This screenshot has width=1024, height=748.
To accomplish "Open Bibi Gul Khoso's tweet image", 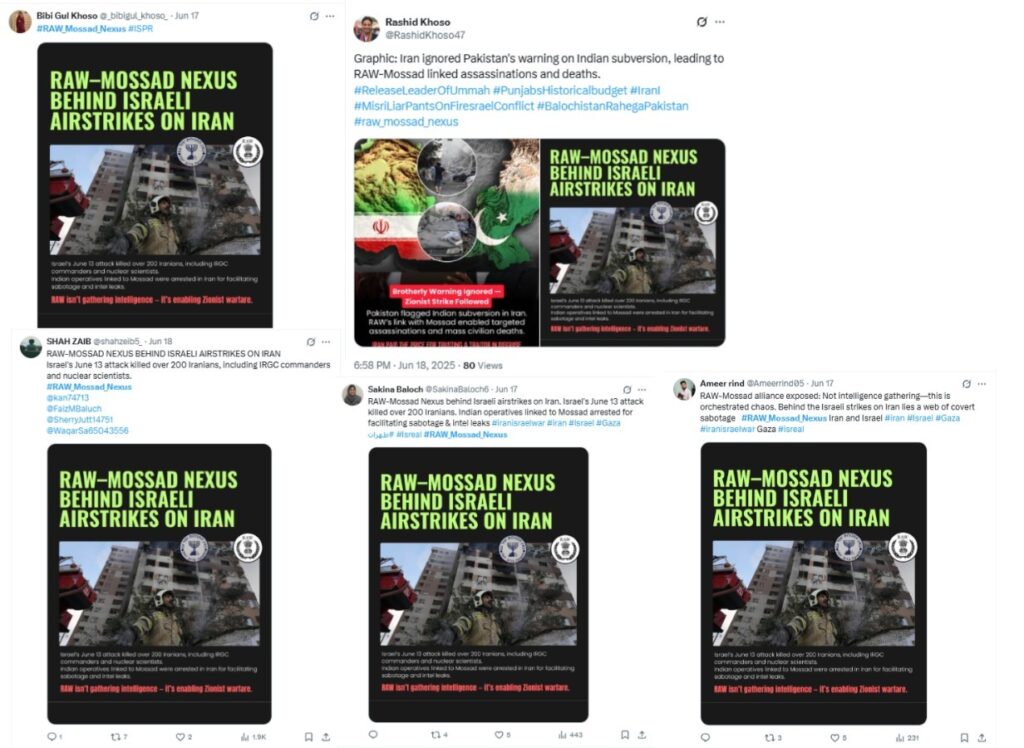I will coord(155,185).
